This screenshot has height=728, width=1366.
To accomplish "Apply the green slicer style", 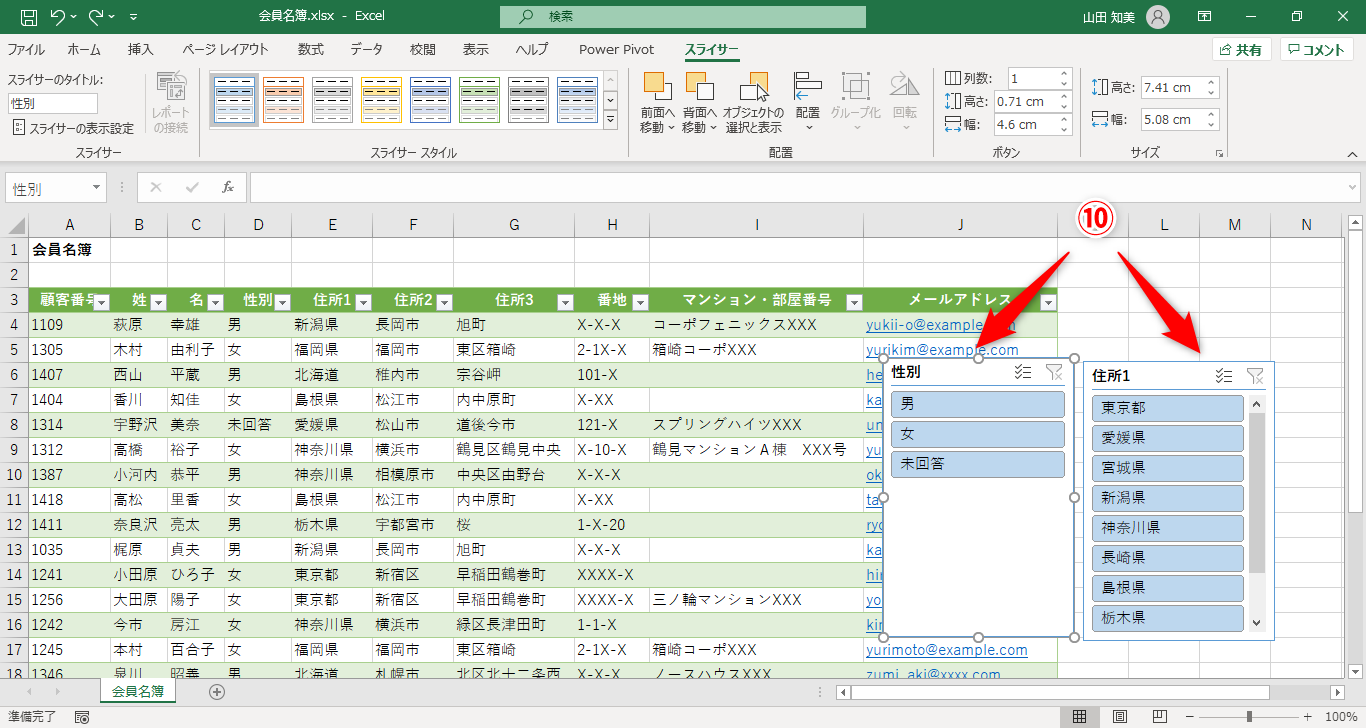I will pyautogui.click(x=480, y=100).
